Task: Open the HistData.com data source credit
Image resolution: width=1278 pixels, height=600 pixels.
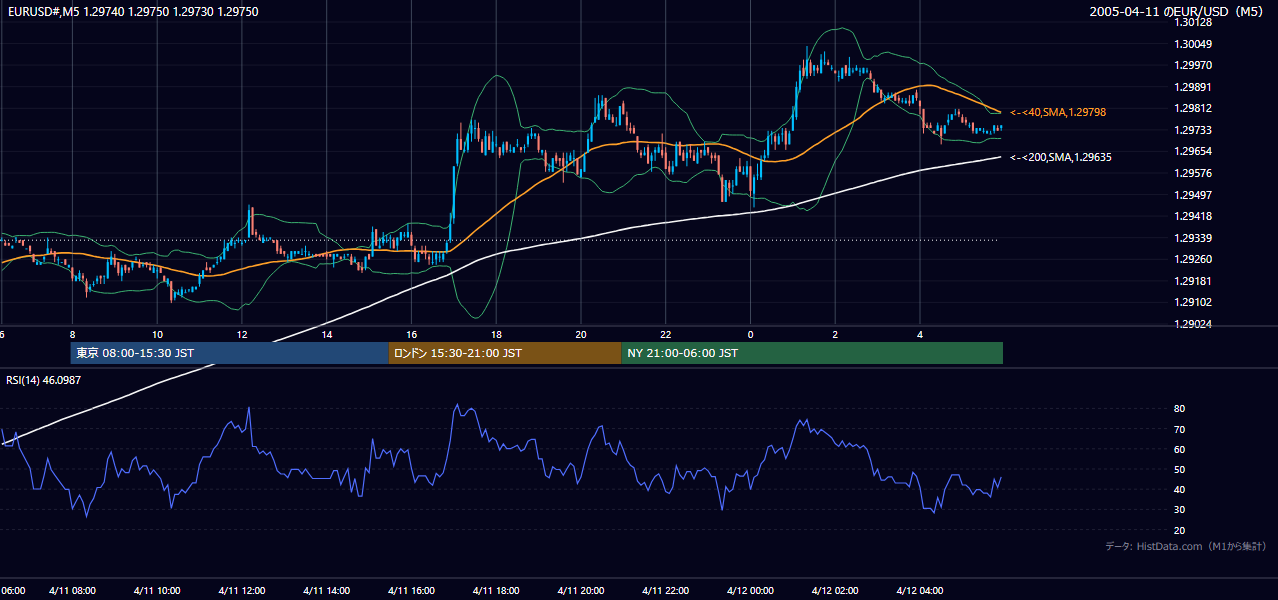Action: [1186, 546]
